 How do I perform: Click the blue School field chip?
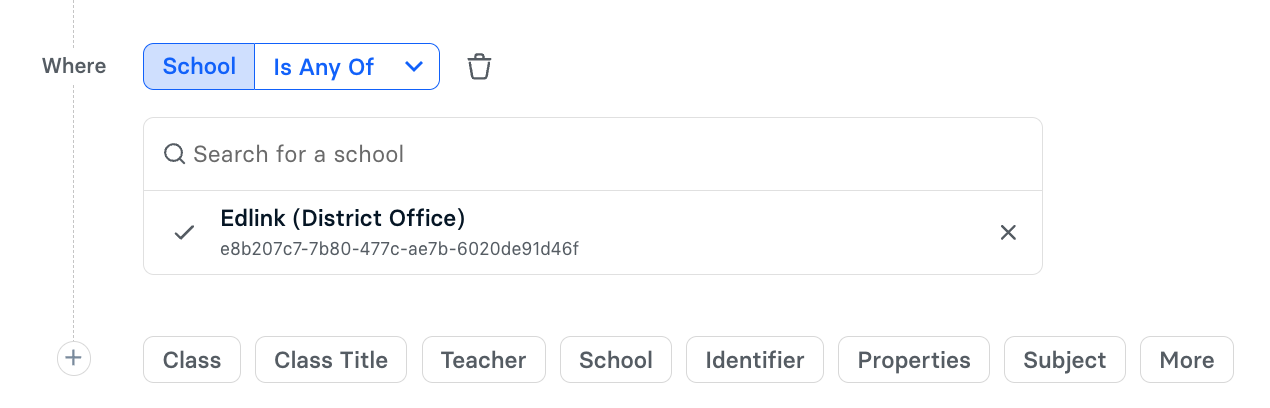[199, 67]
